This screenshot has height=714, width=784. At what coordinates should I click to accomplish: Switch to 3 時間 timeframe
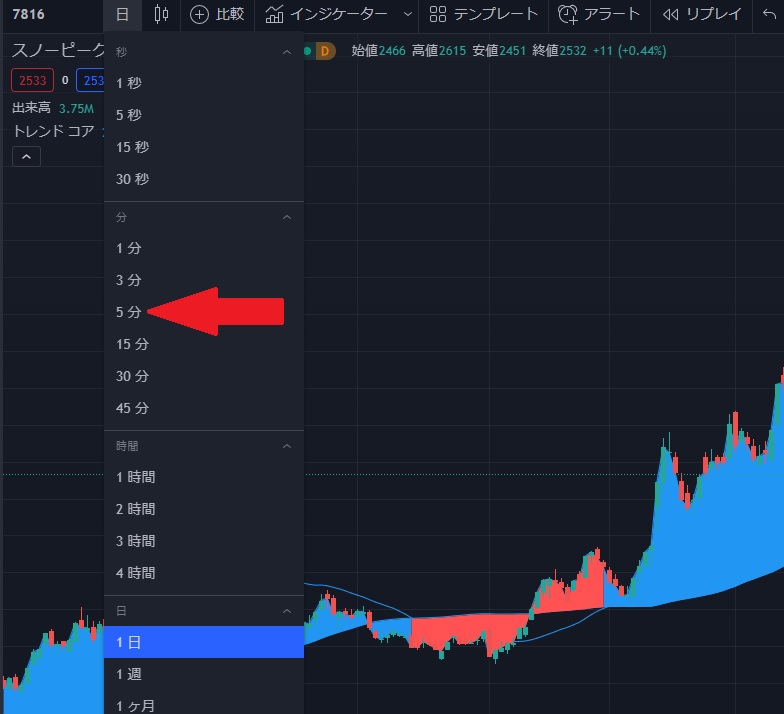point(204,541)
